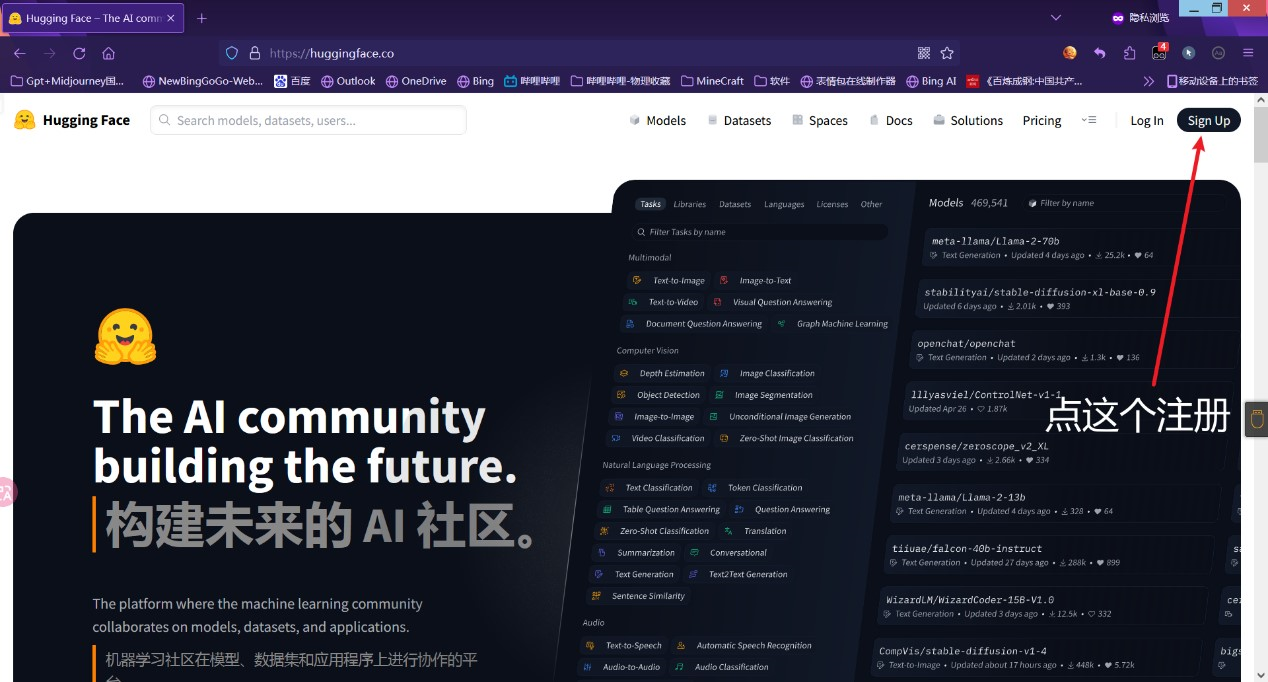Viewport: 1268px width, 682px height.
Task: Open the Datasets nav item
Action: [739, 120]
